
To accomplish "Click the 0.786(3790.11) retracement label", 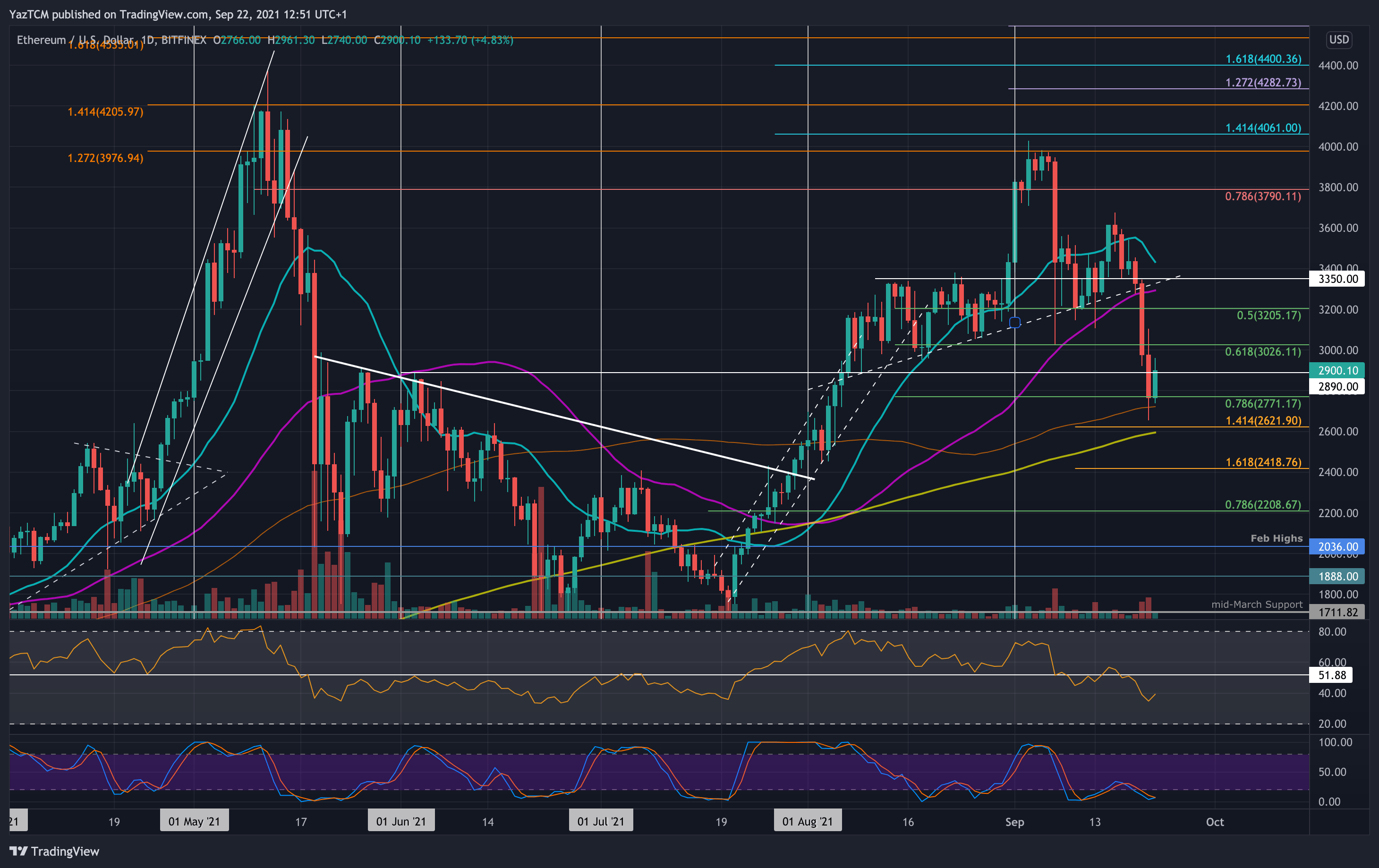I will 1263,196.
